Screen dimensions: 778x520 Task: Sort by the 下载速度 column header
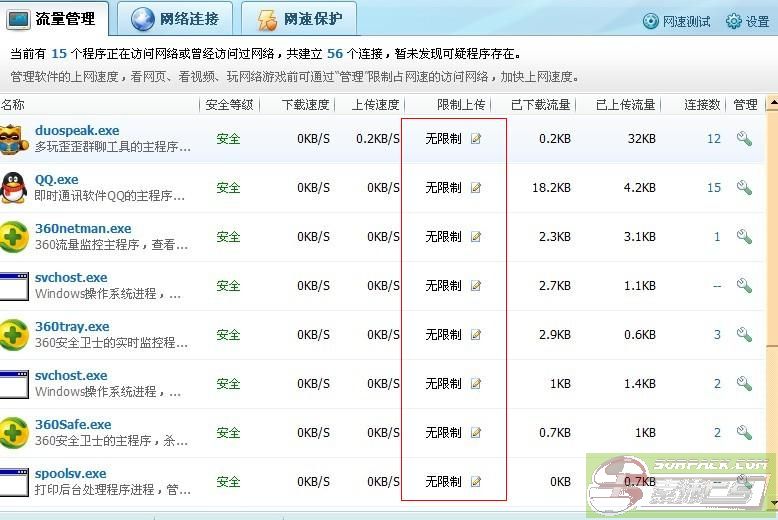pyautogui.click(x=304, y=105)
